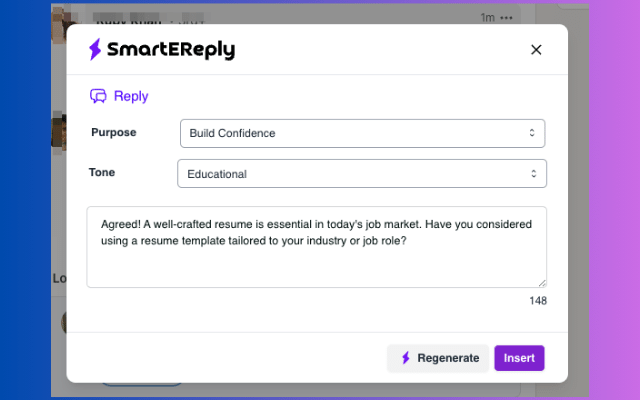Image resolution: width=640 pixels, height=400 pixels.
Task: Click the Purpose field up-down arrows
Action: click(532, 133)
